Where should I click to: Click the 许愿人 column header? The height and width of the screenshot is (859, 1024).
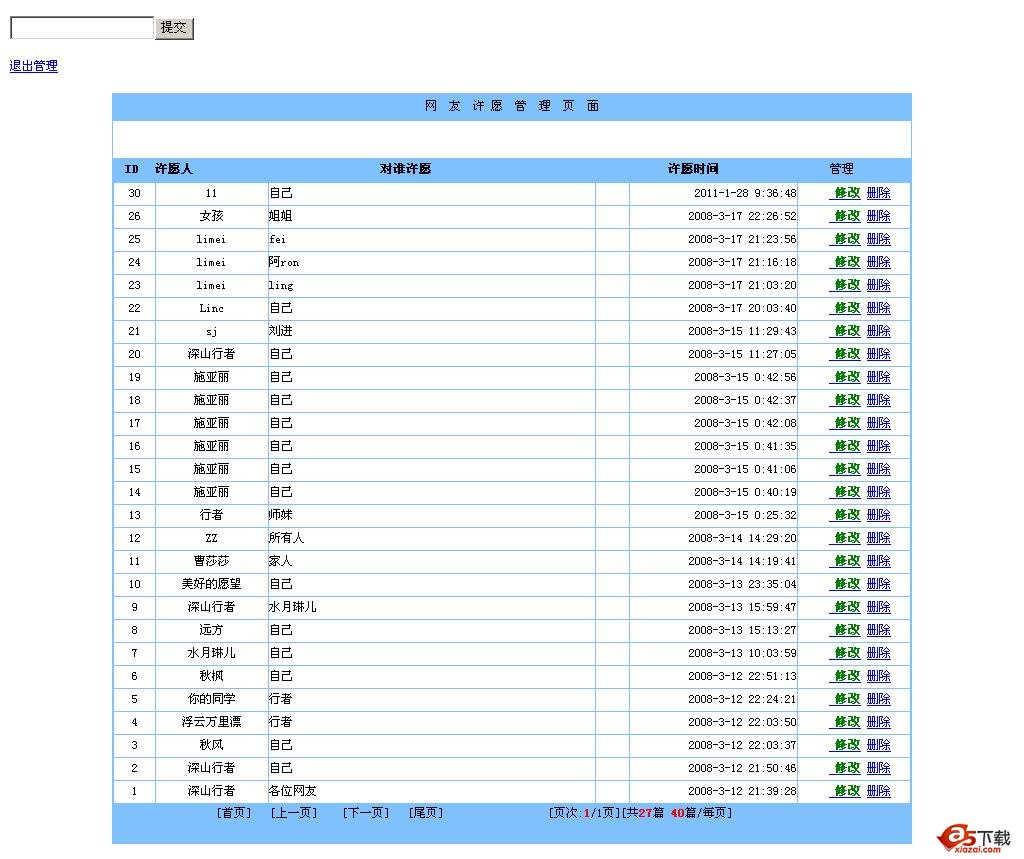click(174, 169)
